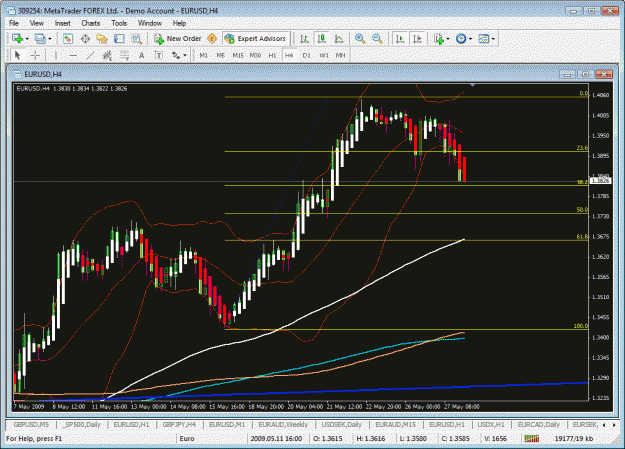Switch to the _SP500,Daily chart tab
625x449 pixels.
[x=82, y=425]
